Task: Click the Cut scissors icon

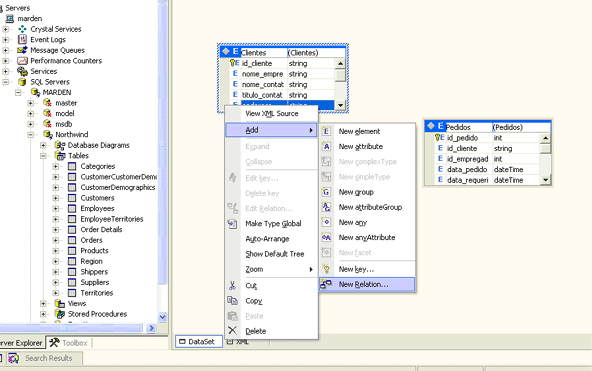Action: click(233, 286)
